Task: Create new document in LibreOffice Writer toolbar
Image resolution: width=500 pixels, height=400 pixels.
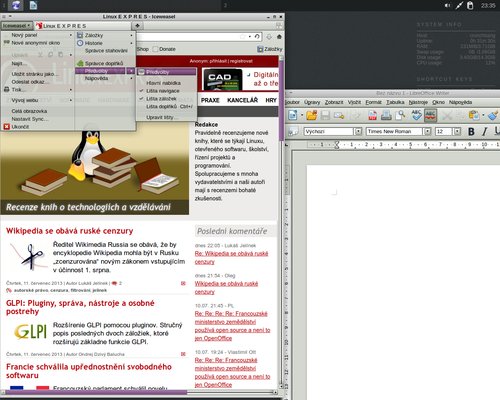Action: pos(293,115)
